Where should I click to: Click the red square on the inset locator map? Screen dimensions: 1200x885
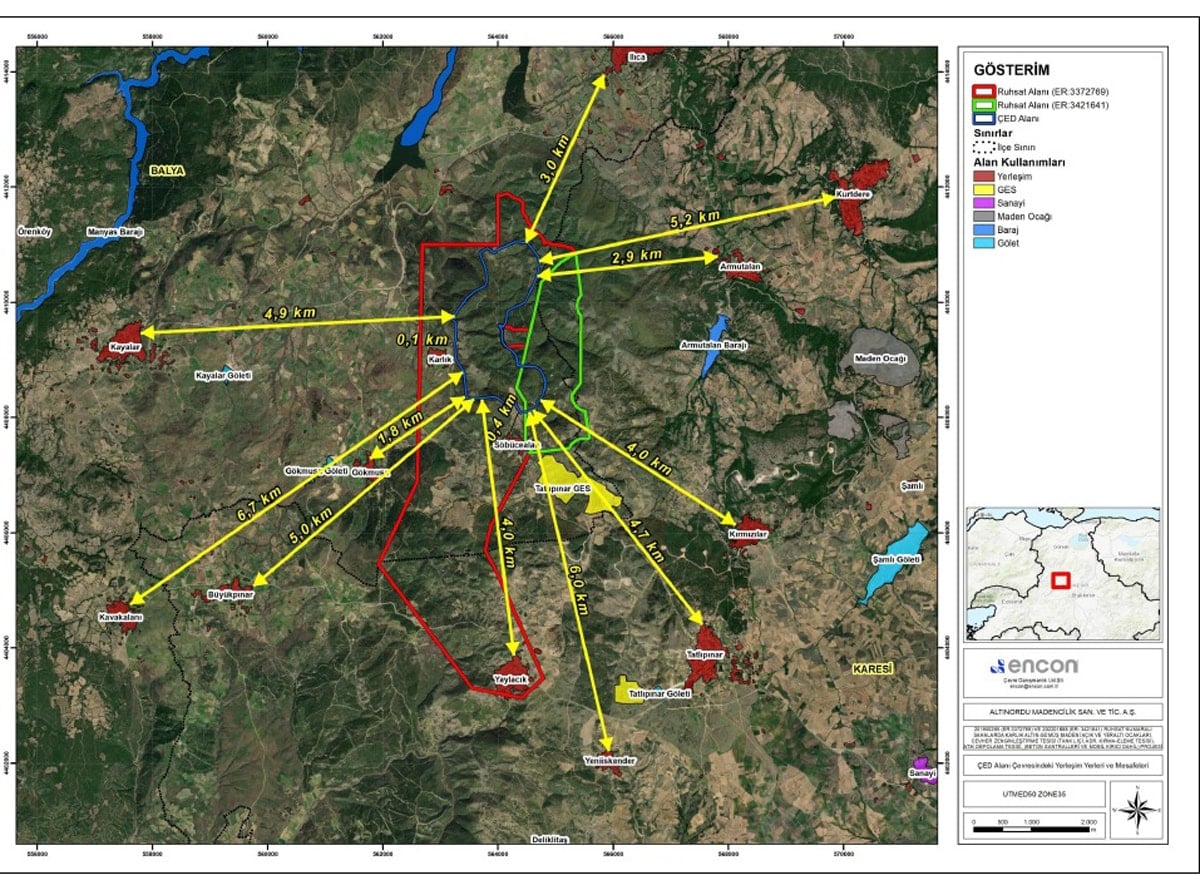pos(1061,580)
